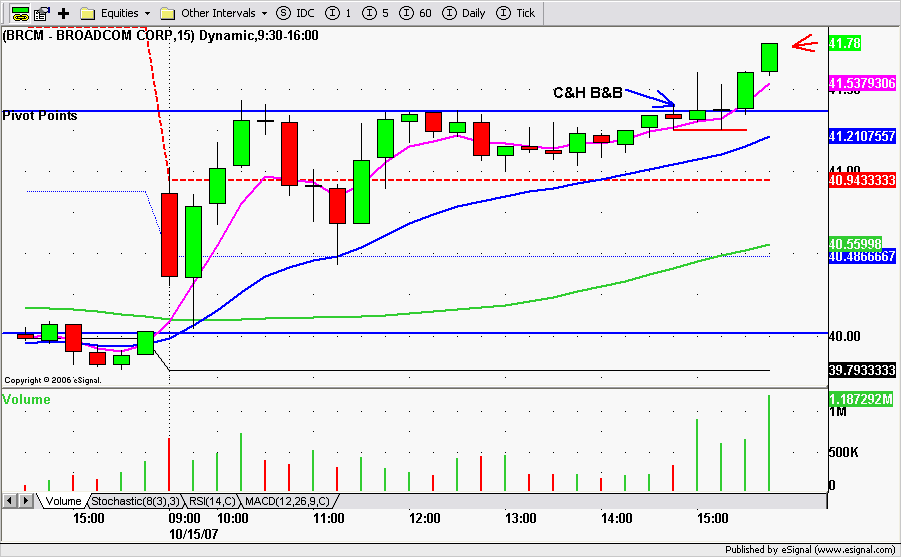Click the left tab scroll arrow

[9, 501]
